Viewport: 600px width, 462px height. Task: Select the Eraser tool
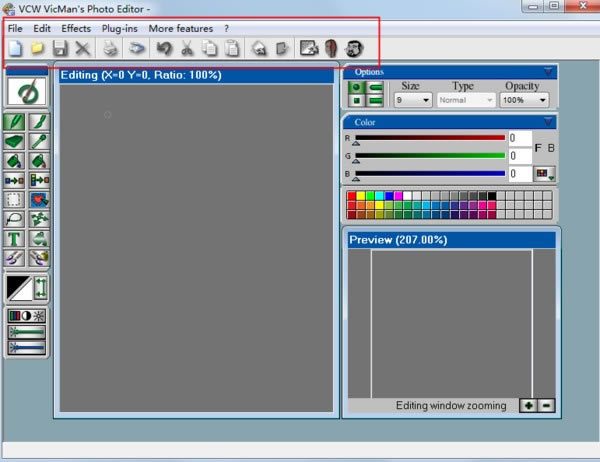(x=14, y=141)
